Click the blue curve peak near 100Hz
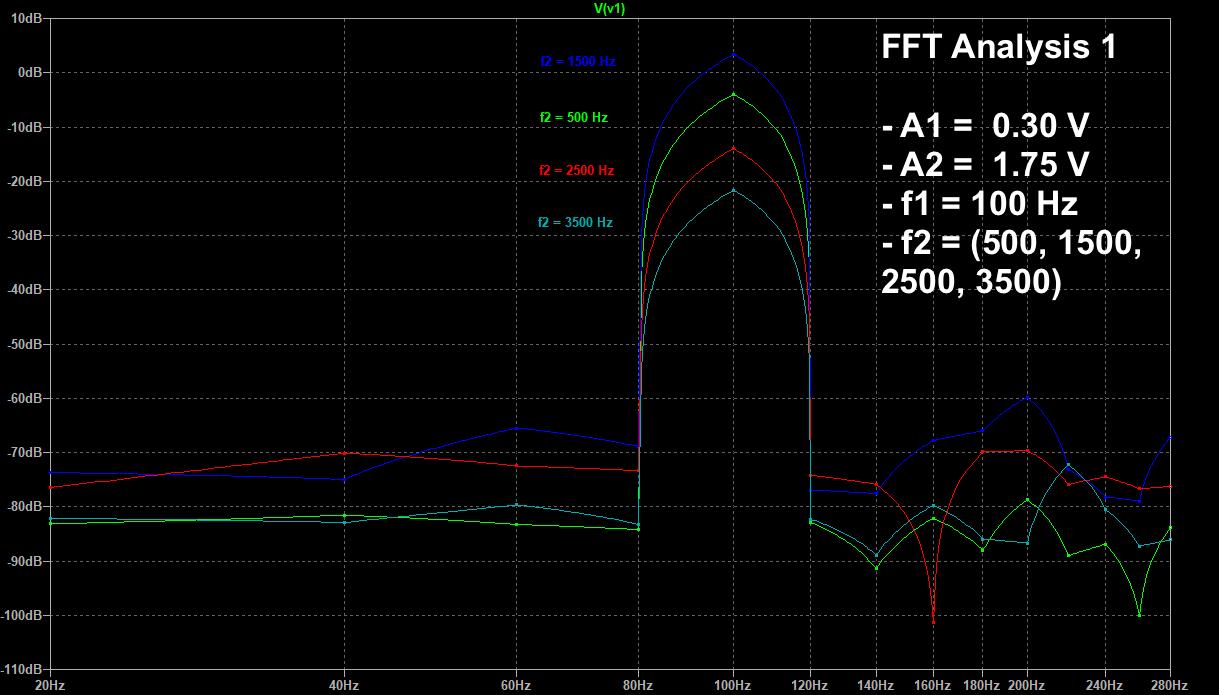This screenshot has width=1219, height=695. (x=732, y=55)
